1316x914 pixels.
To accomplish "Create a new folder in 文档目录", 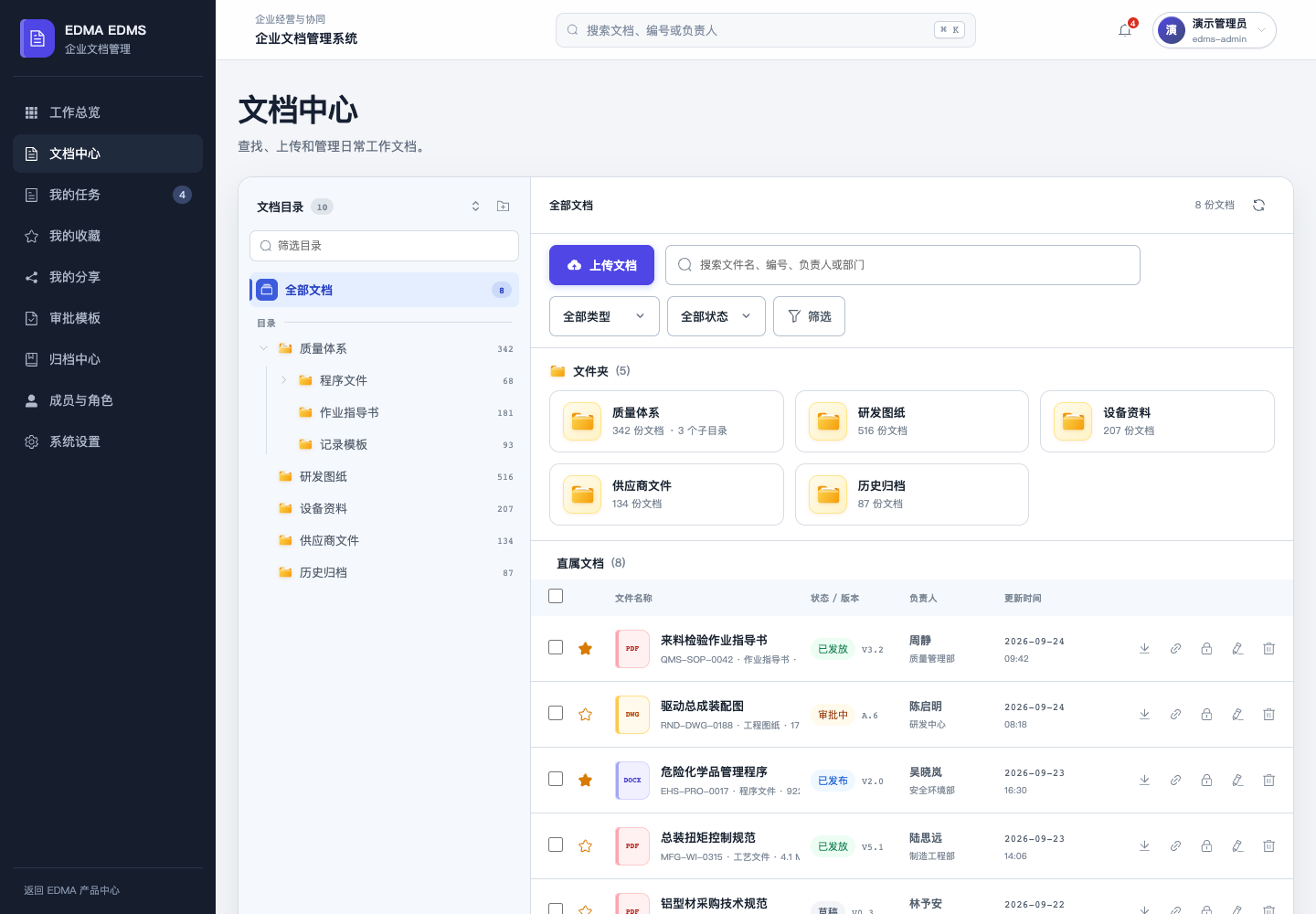I will click(x=503, y=207).
